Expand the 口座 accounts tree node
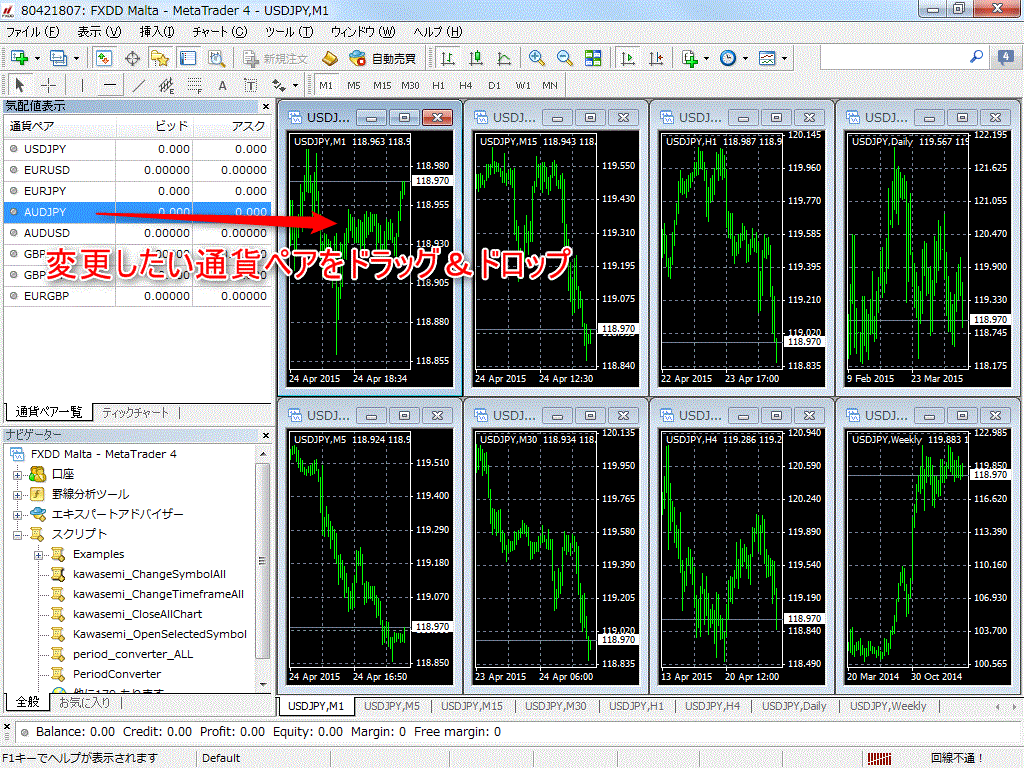Image resolution: width=1024 pixels, height=768 pixels. tap(17, 475)
